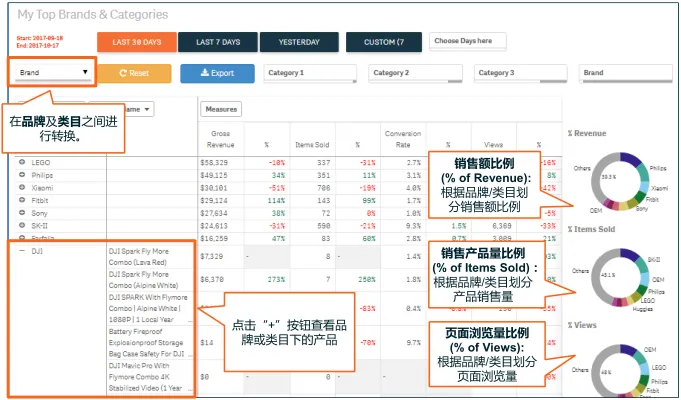The height and width of the screenshot is (400, 681).
Task: Click the Conversion Rate column header
Action: point(403,139)
